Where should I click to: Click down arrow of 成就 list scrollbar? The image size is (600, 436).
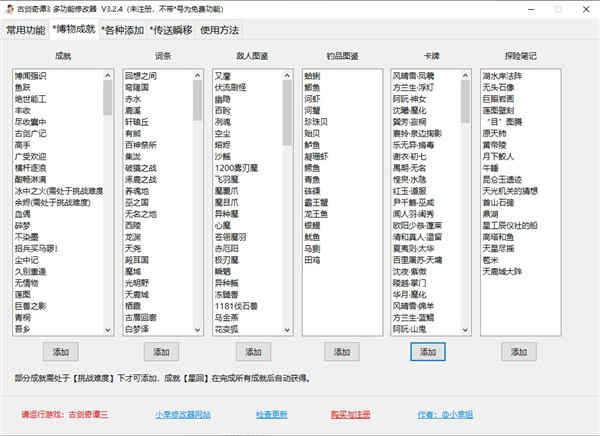(x=108, y=330)
